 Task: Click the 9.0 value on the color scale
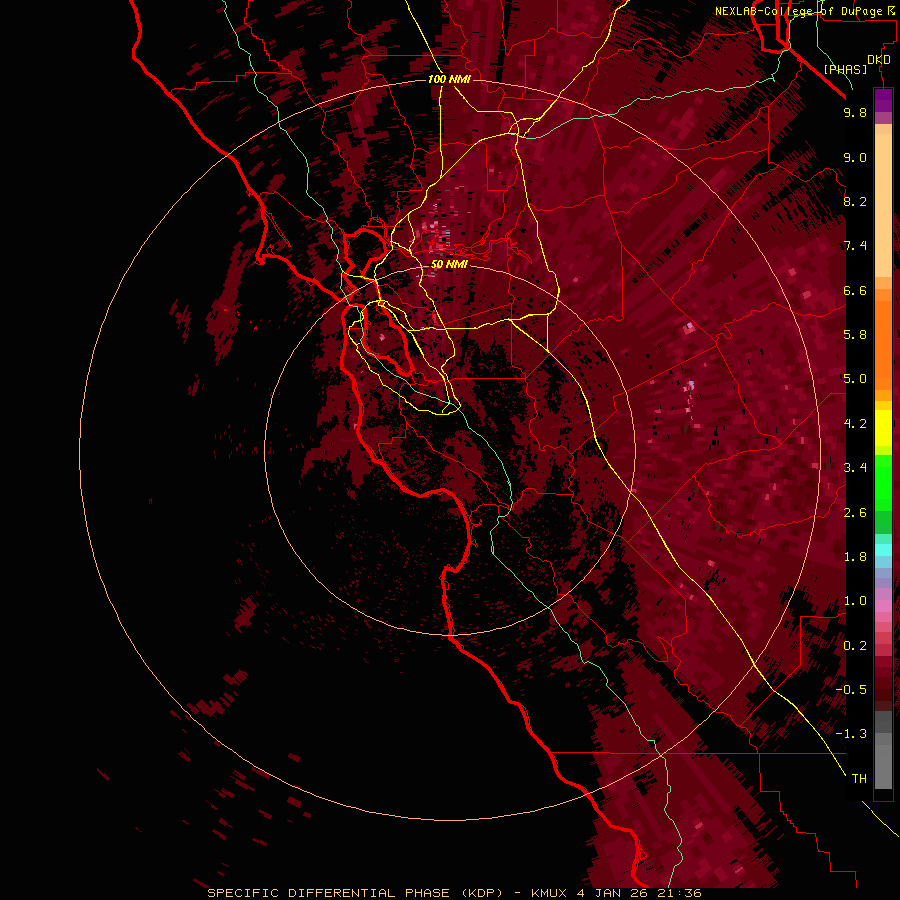coord(855,157)
